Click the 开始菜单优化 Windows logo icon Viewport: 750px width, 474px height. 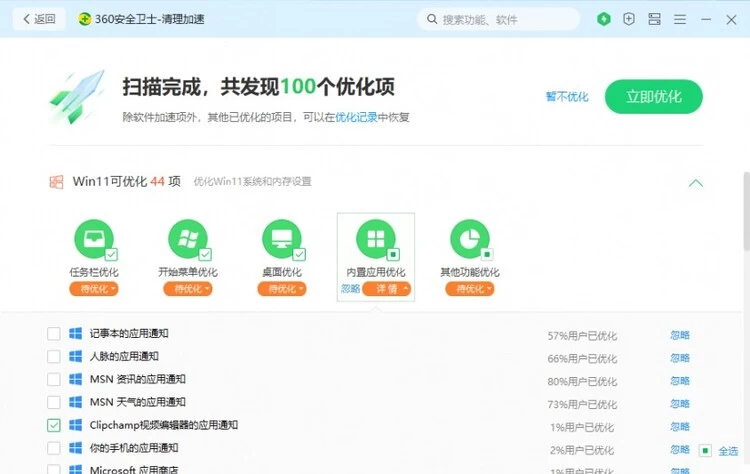tap(187, 239)
